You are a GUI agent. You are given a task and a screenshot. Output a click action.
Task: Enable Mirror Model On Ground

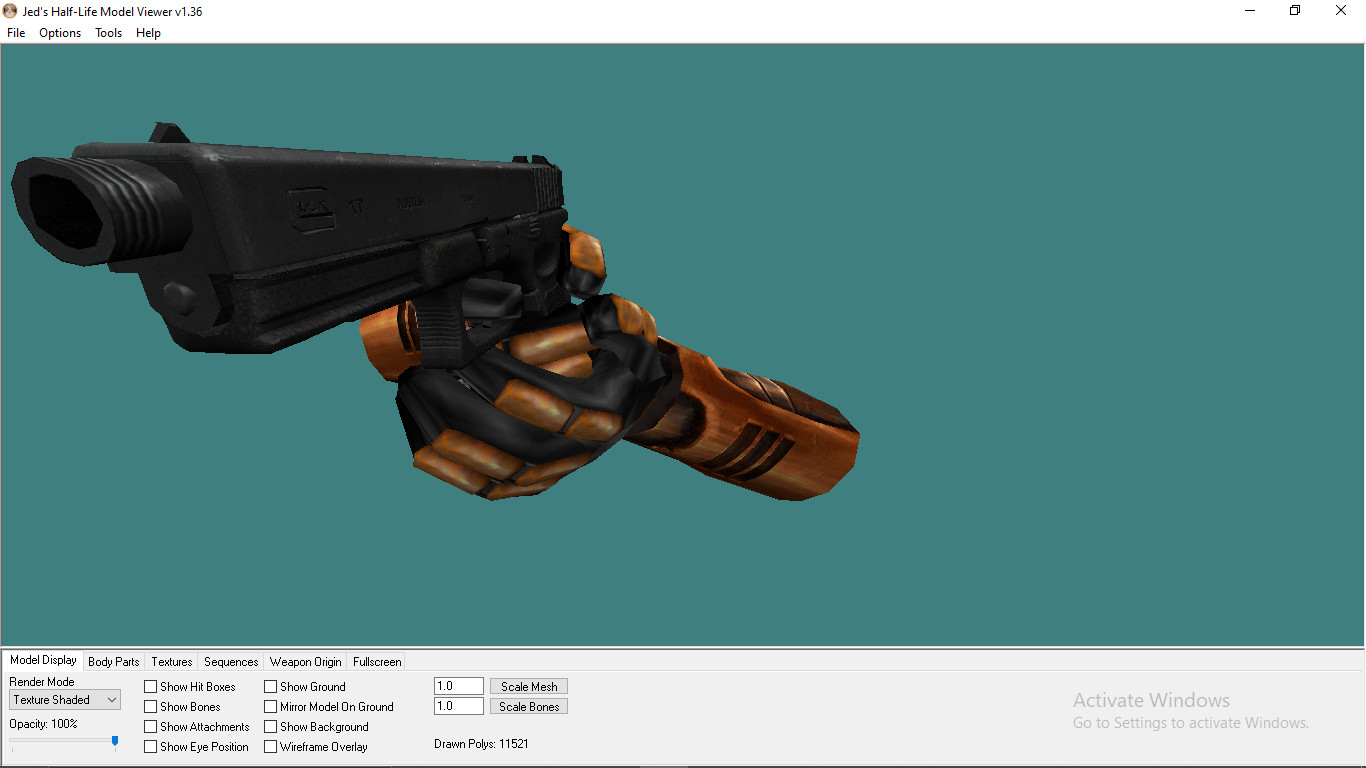point(270,706)
